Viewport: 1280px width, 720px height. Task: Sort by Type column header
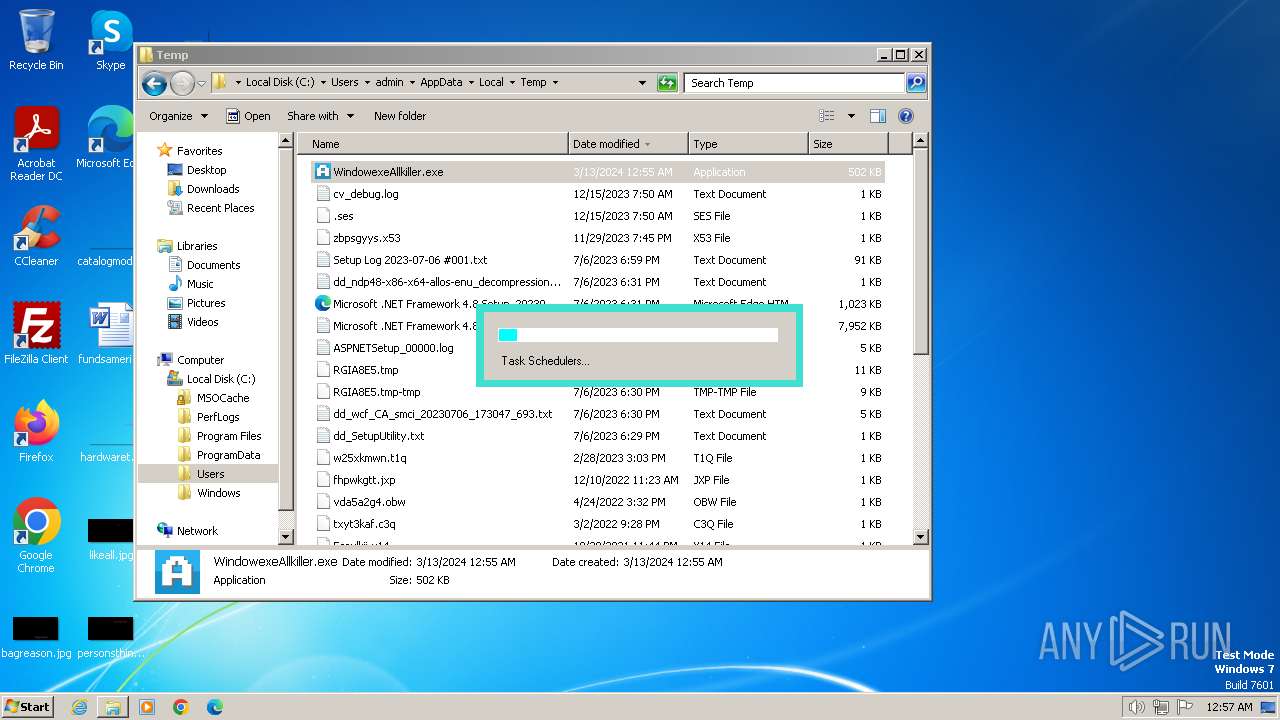(x=748, y=144)
